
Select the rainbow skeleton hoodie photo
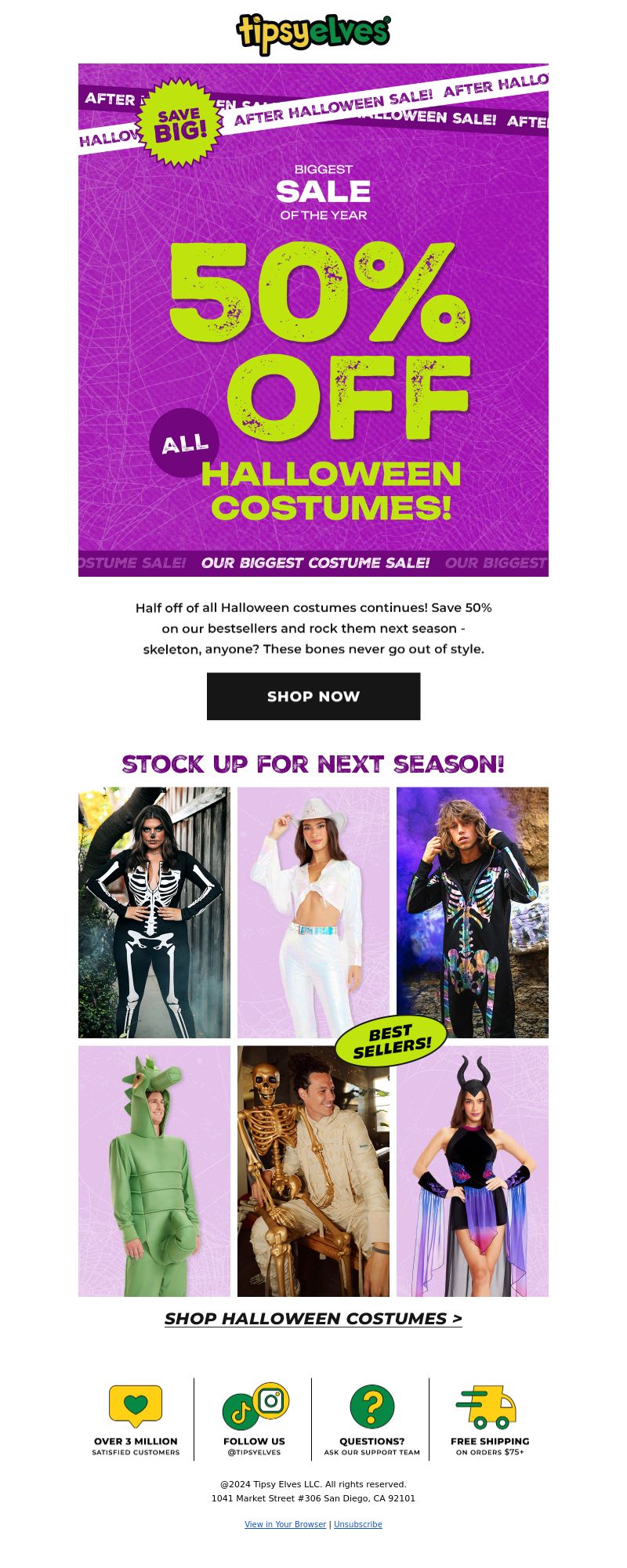click(x=473, y=913)
